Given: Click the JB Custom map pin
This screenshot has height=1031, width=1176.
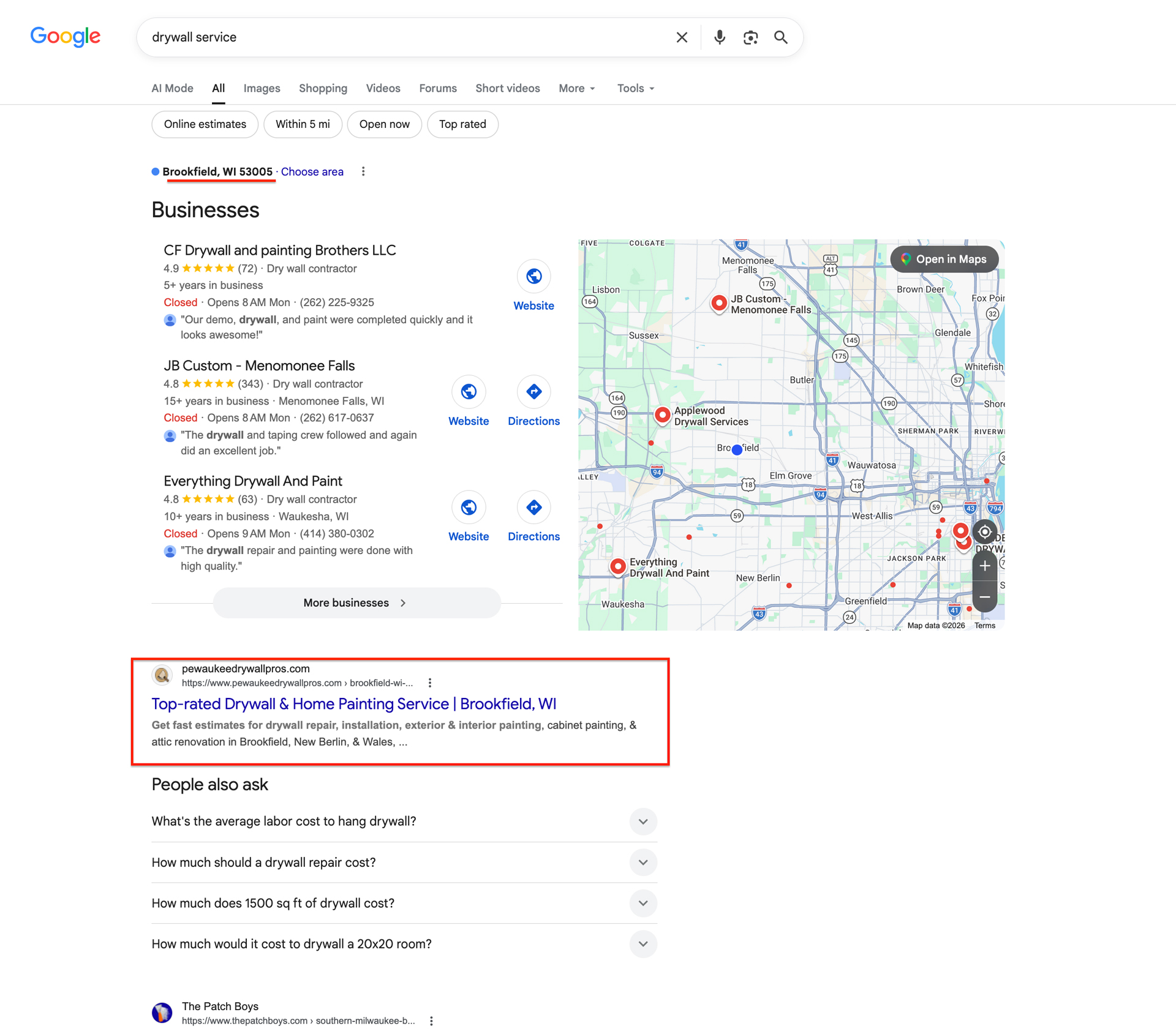Looking at the screenshot, I should 719,303.
